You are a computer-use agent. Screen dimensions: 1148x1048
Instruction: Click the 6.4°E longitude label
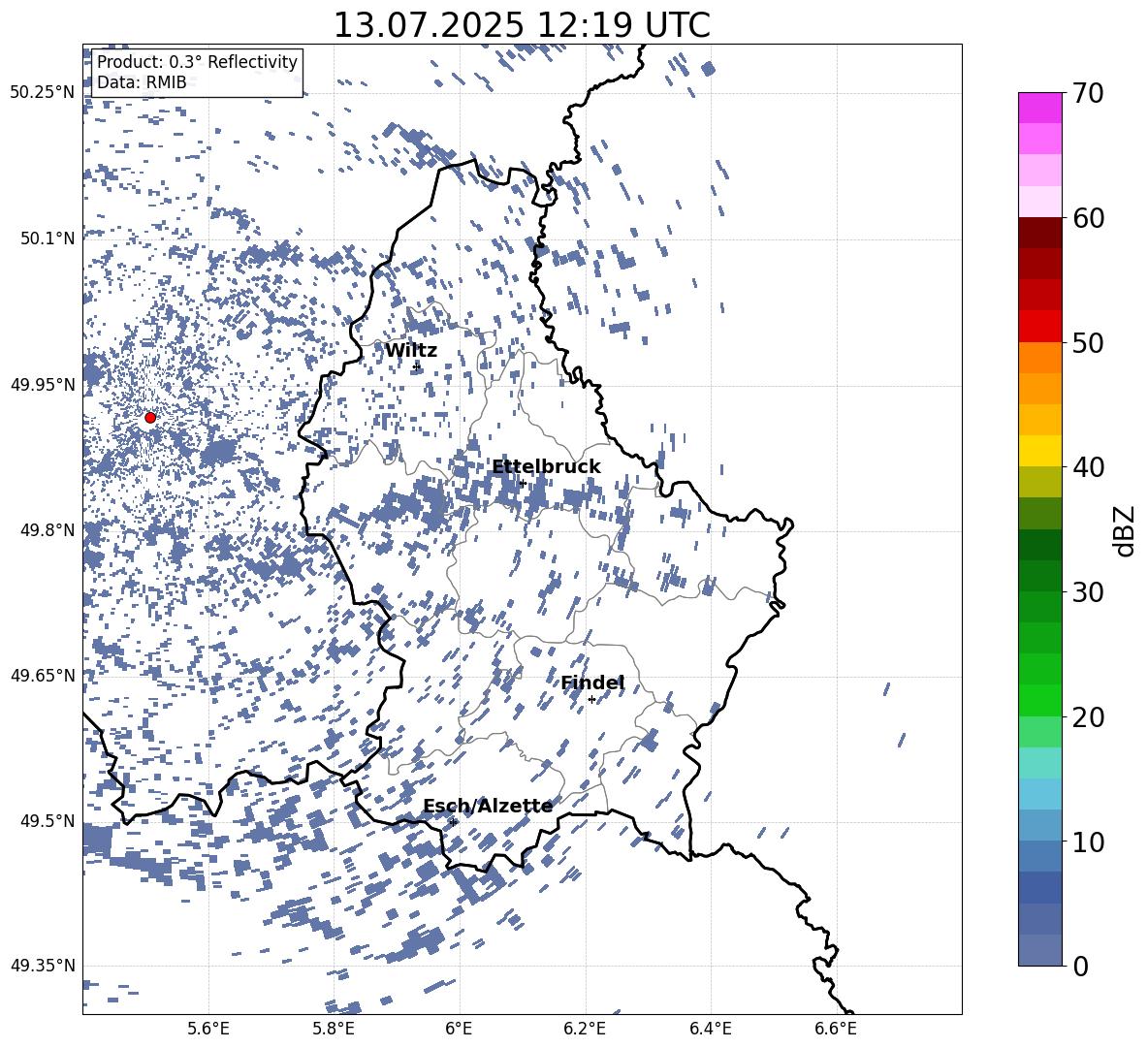(x=710, y=1029)
